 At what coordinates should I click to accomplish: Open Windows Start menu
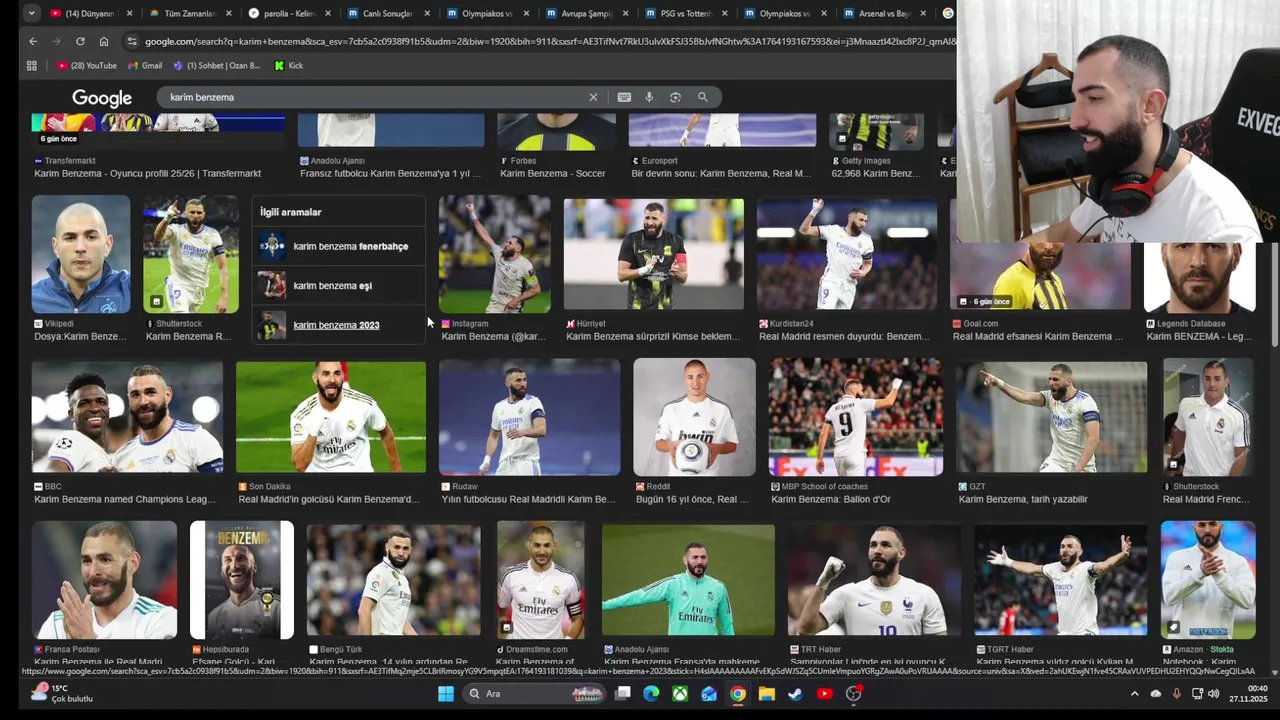tap(445, 693)
